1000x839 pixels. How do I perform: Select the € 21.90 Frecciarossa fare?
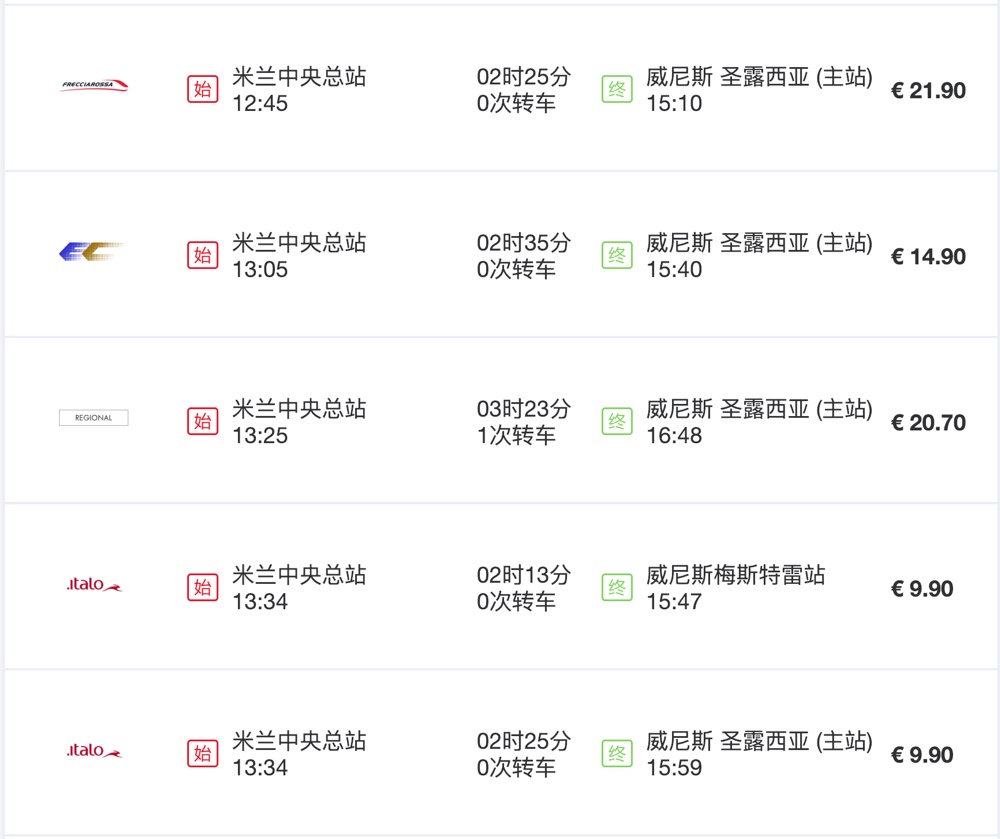pos(928,91)
